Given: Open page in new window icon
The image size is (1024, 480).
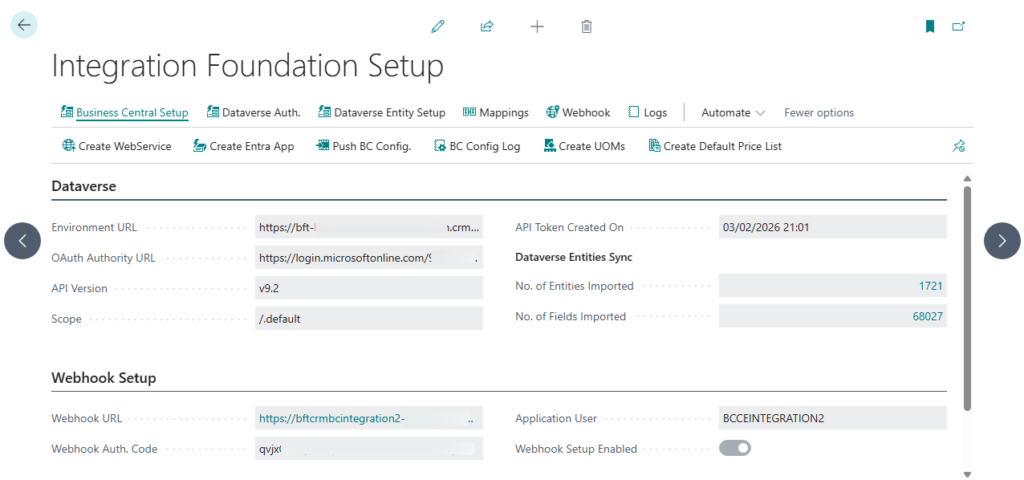Looking at the screenshot, I should pos(959,26).
